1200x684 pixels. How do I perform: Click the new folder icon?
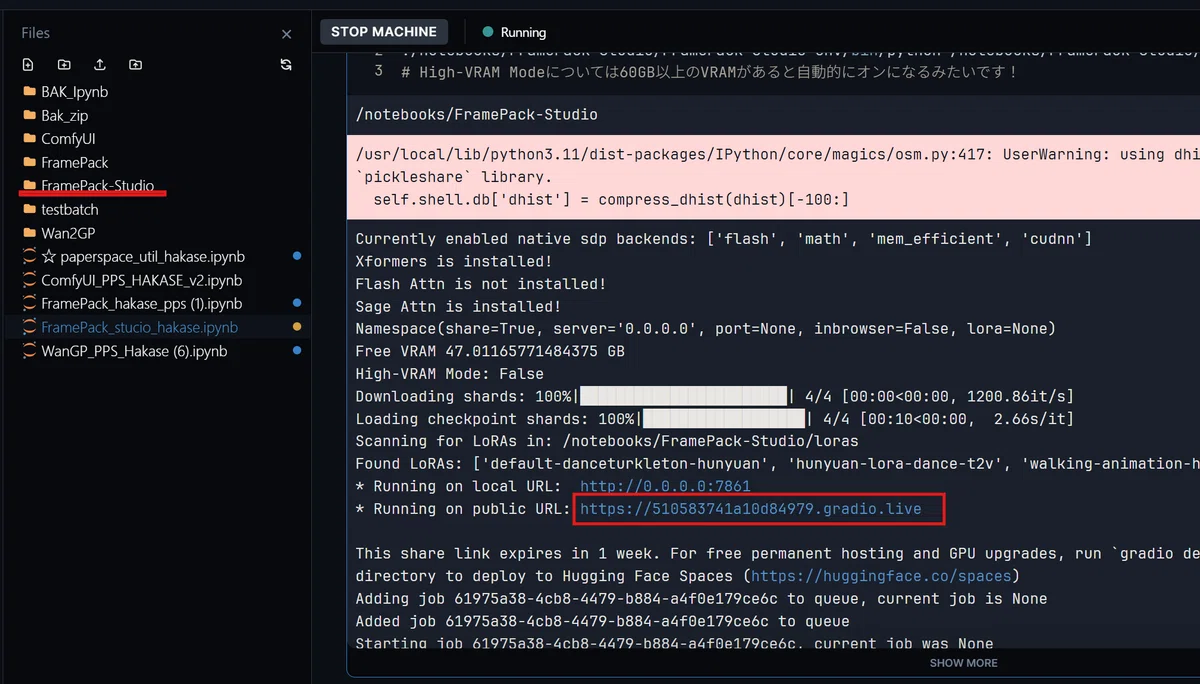tap(64, 65)
